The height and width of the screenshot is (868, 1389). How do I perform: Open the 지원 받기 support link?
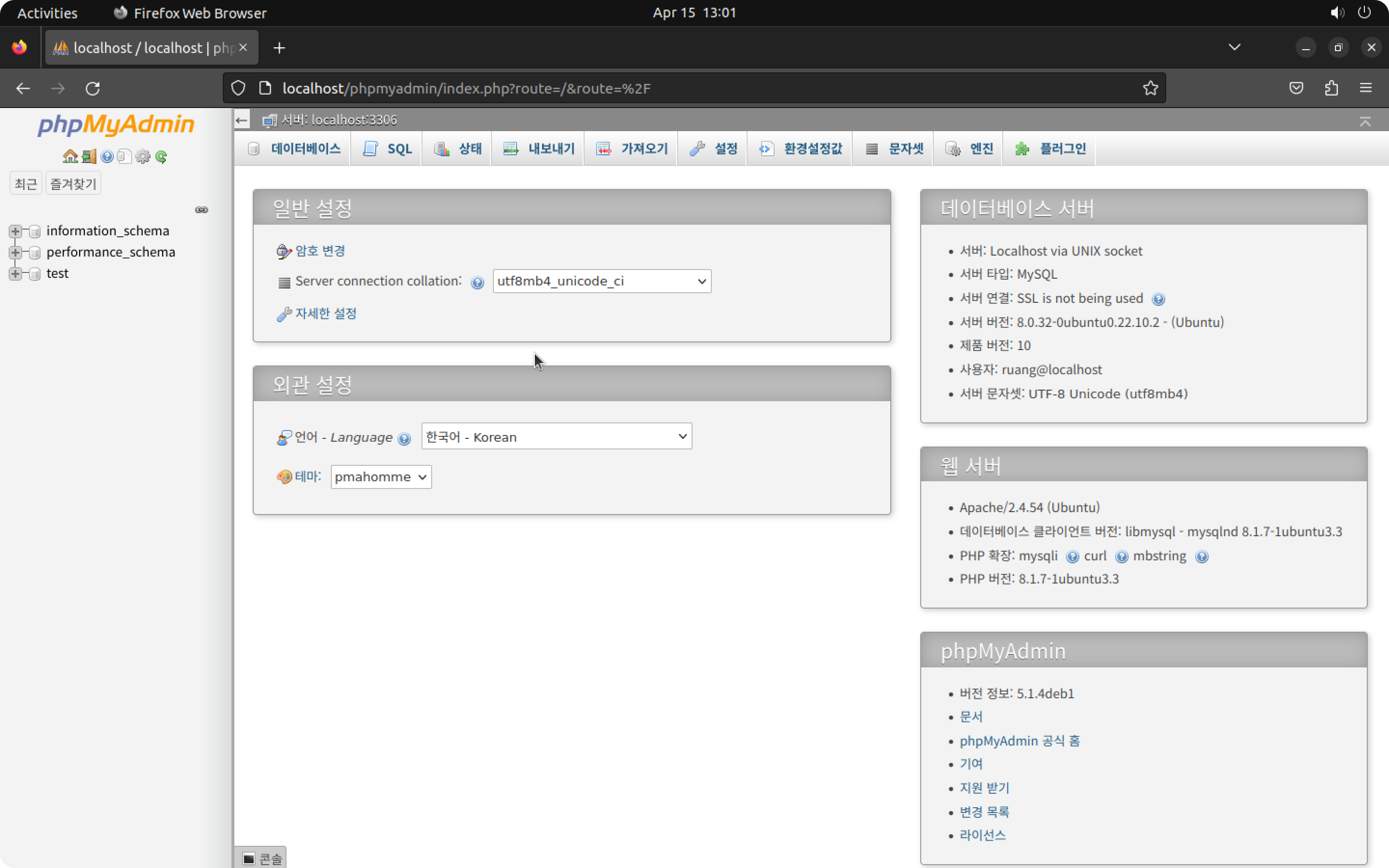click(984, 787)
